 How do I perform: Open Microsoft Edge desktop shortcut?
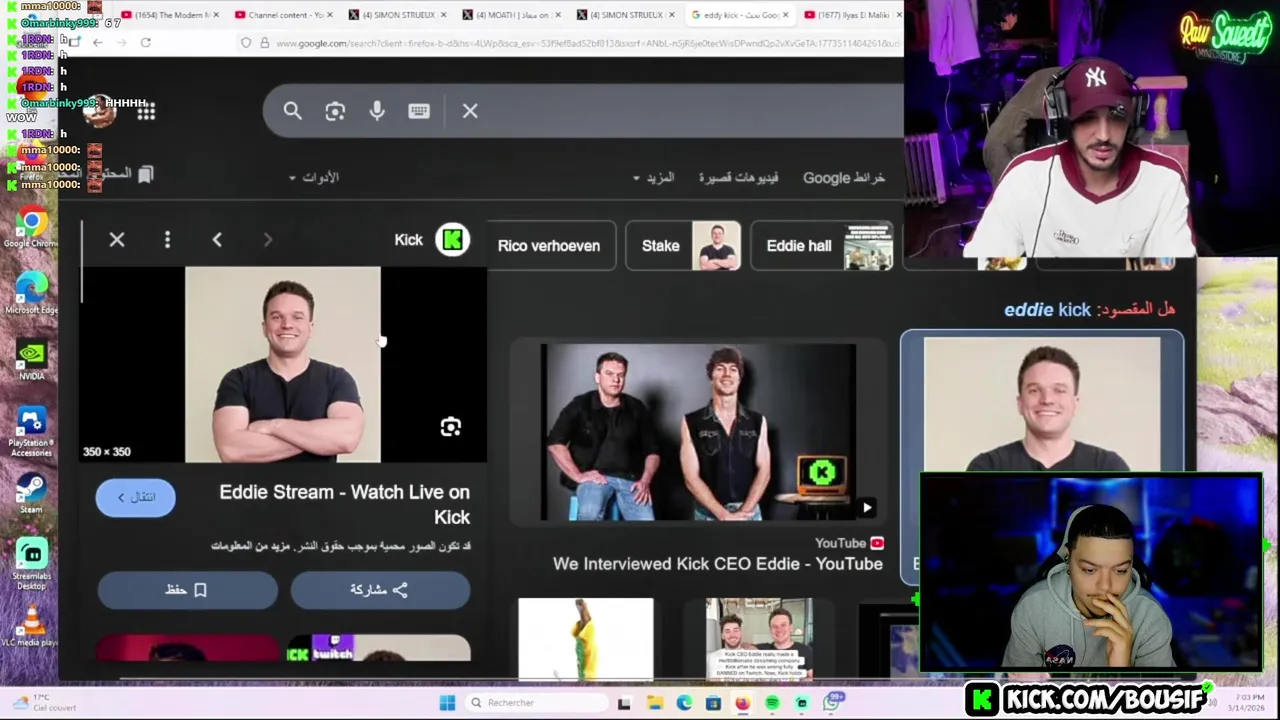pyautogui.click(x=31, y=294)
